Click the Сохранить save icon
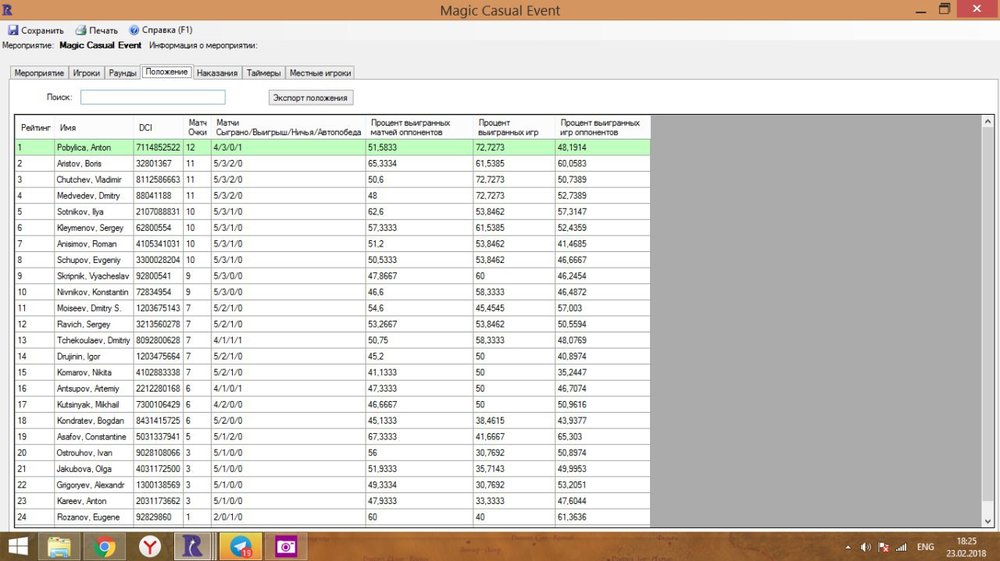 pos(13,31)
